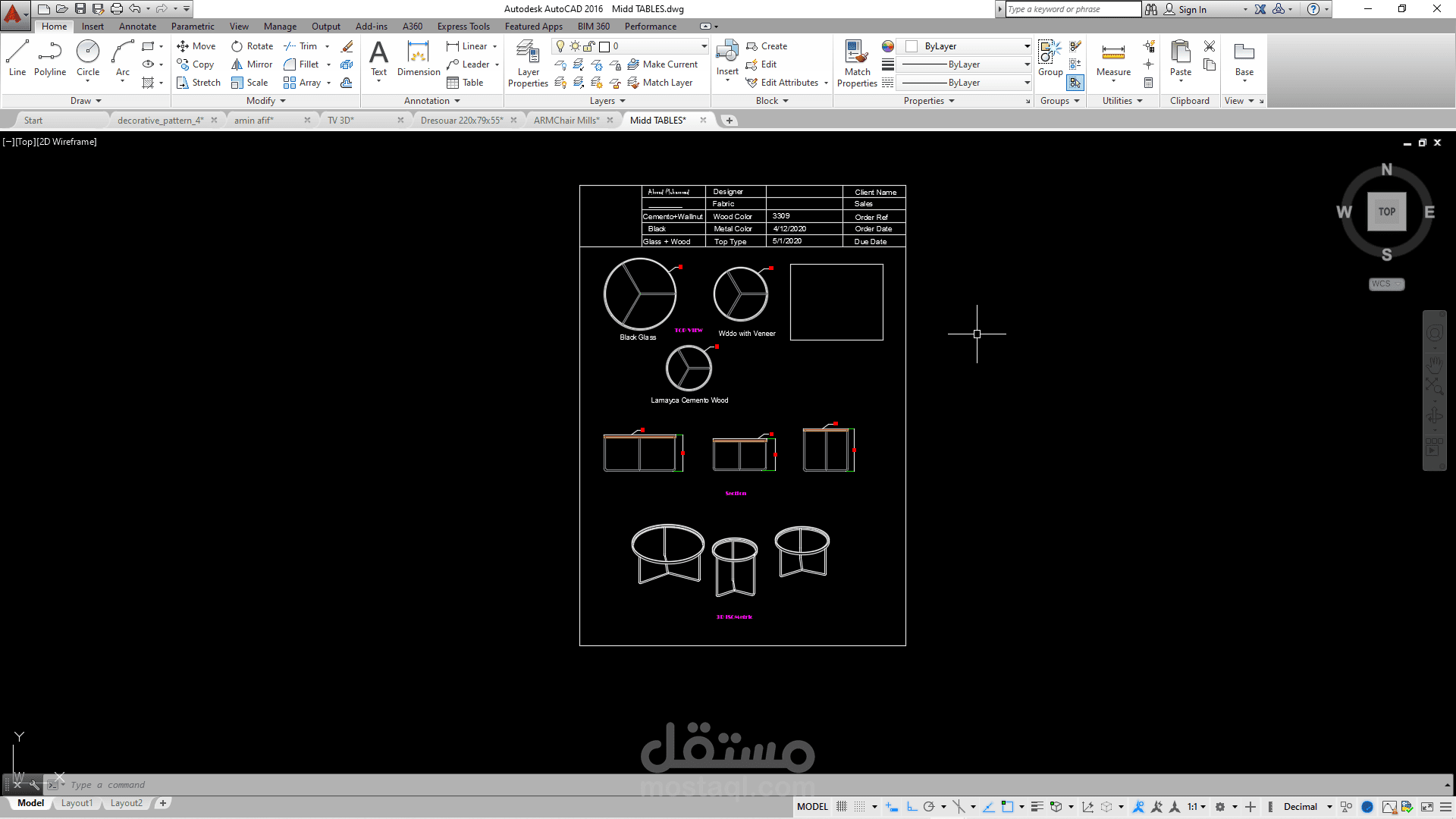Toggle Ortho mode in status bar
The width and height of the screenshot is (1456, 819).
tap(912, 807)
